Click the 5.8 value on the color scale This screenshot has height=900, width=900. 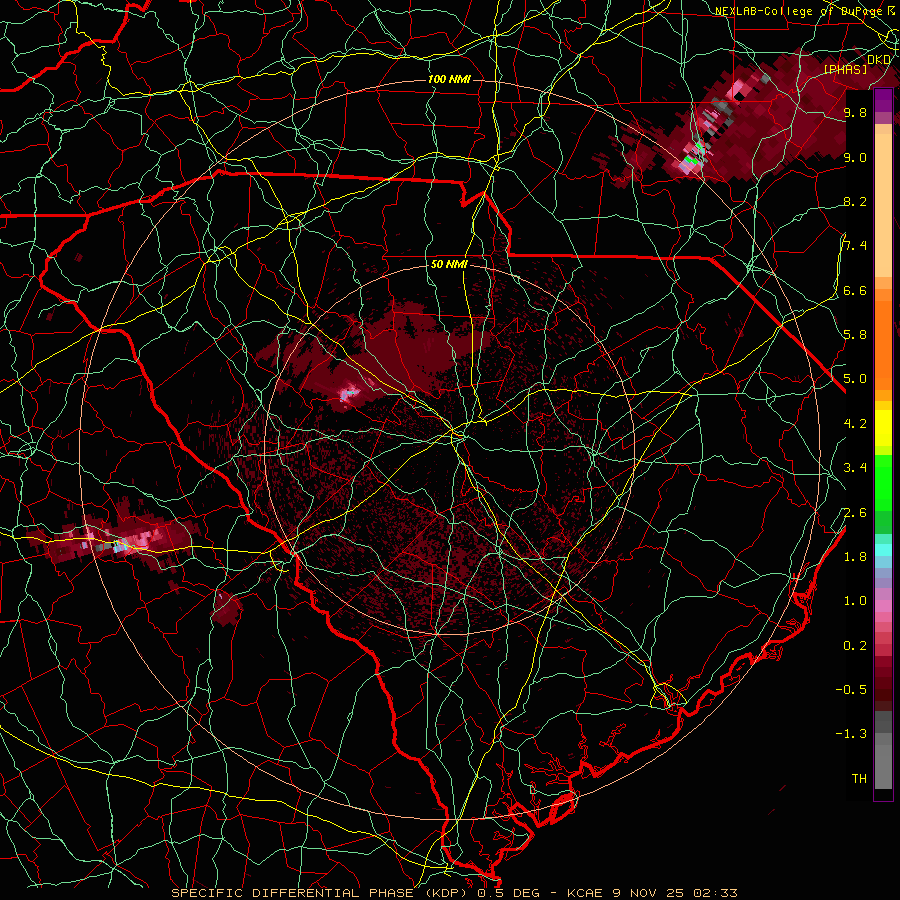point(855,335)
